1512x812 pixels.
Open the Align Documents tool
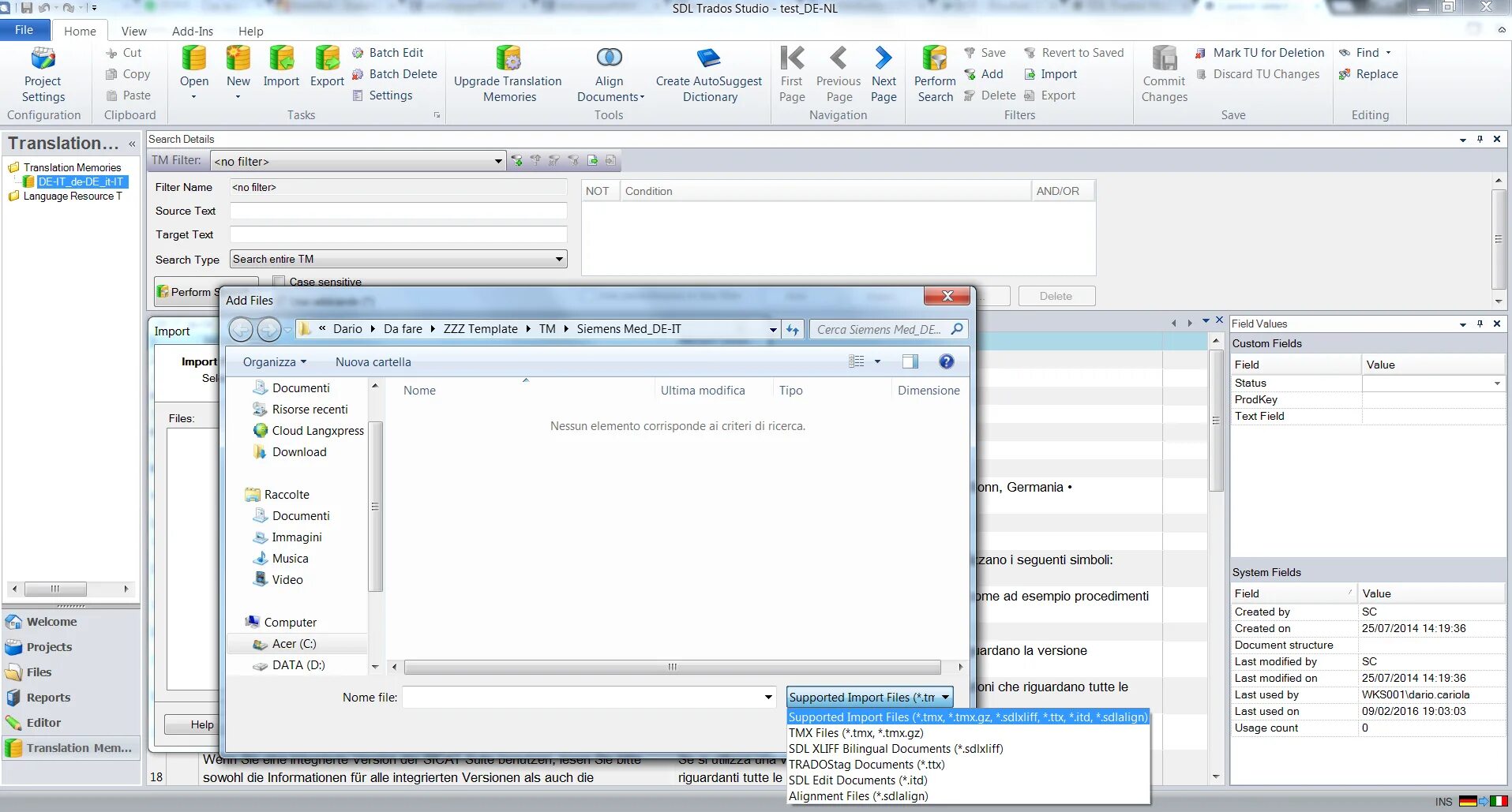[610, 75]
